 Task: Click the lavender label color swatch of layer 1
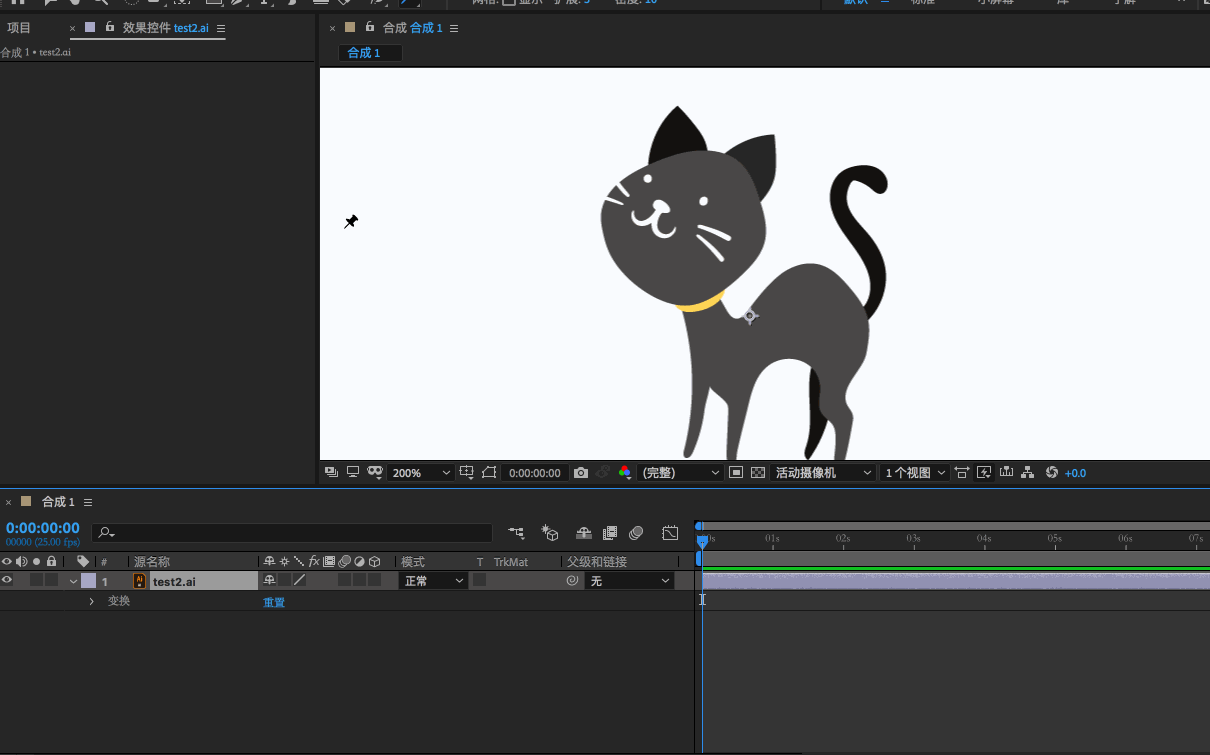(88, 581)
